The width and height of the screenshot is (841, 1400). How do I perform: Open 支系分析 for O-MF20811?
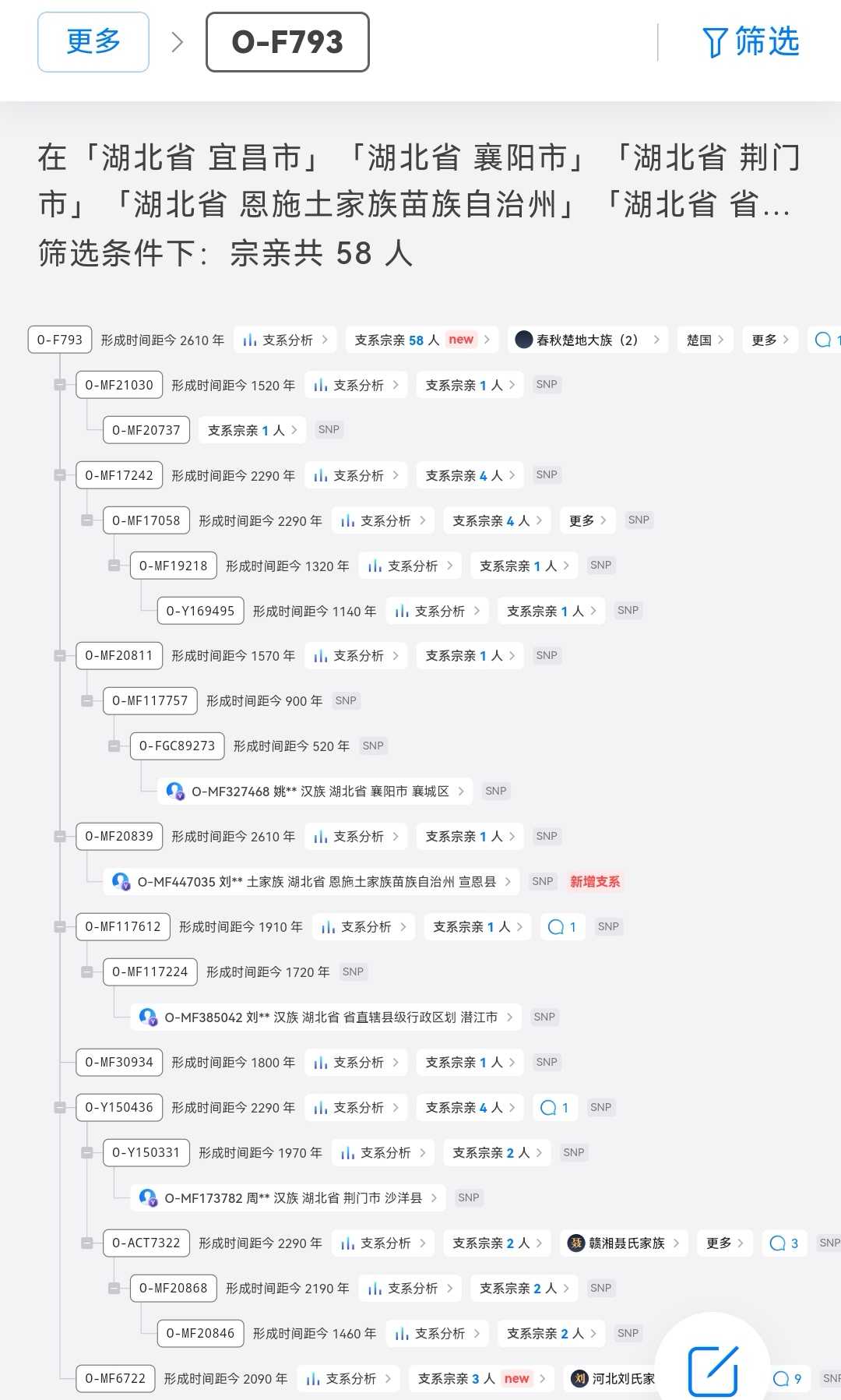point(357,656)
